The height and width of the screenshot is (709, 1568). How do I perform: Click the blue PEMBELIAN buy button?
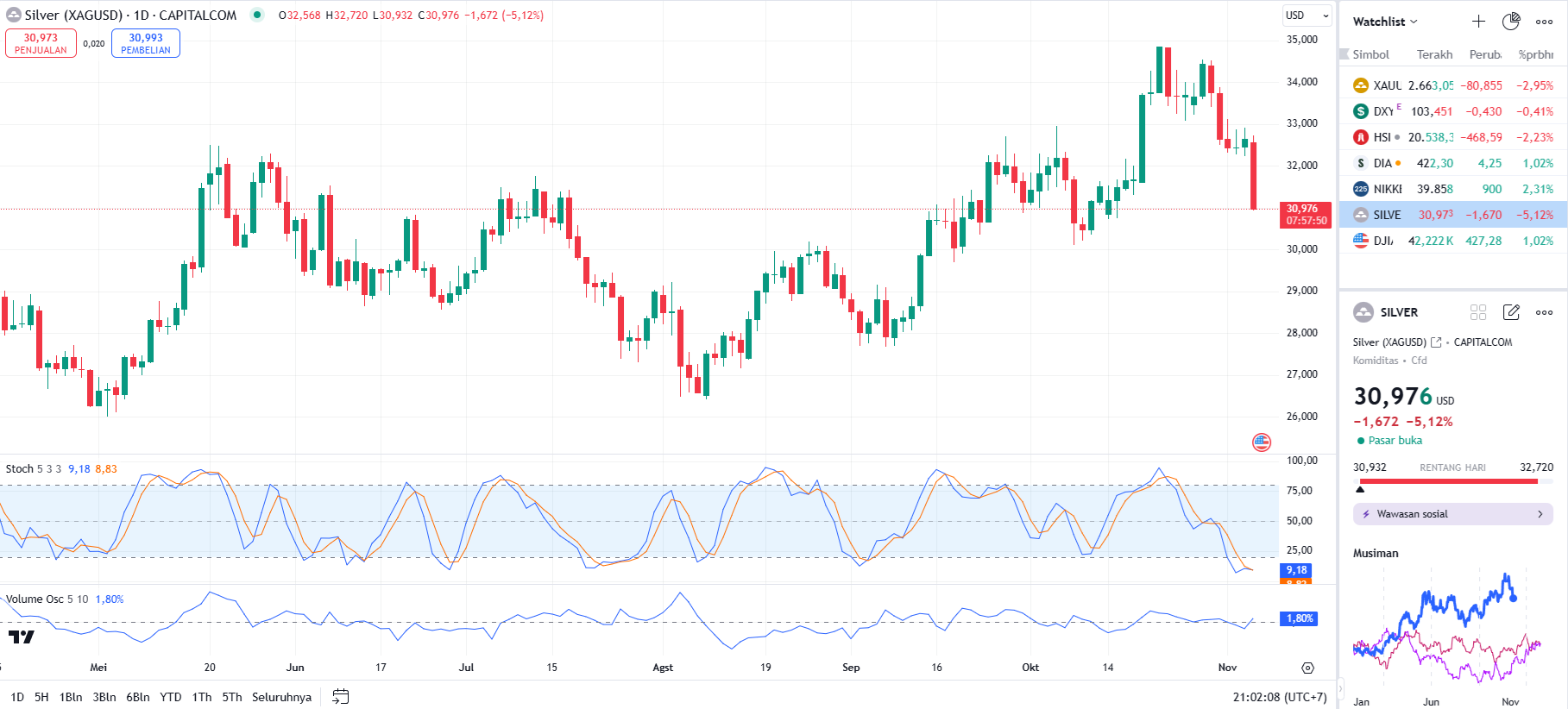(x=146, y=43)
